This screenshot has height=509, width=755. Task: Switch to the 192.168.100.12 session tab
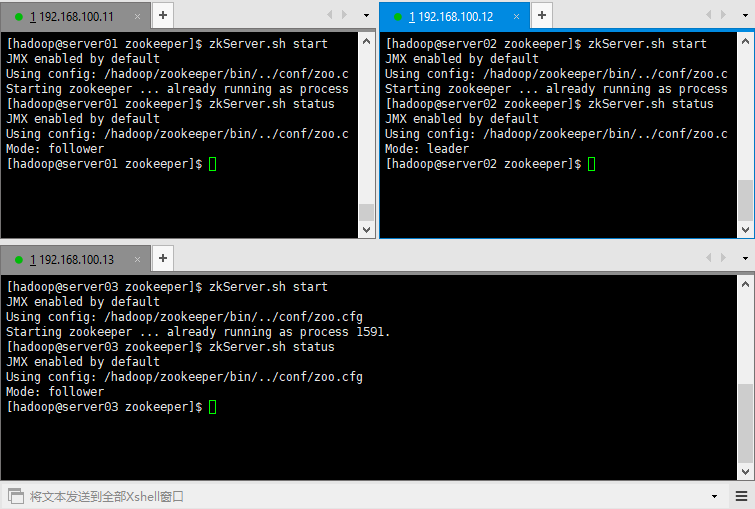tap(455, 16)
